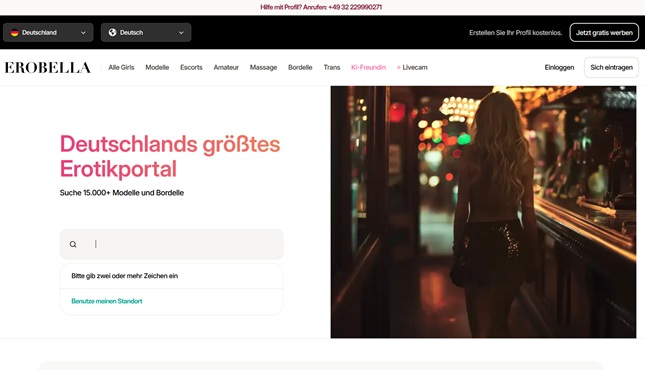Open the Escorts menu item

(x=191, y=67)
